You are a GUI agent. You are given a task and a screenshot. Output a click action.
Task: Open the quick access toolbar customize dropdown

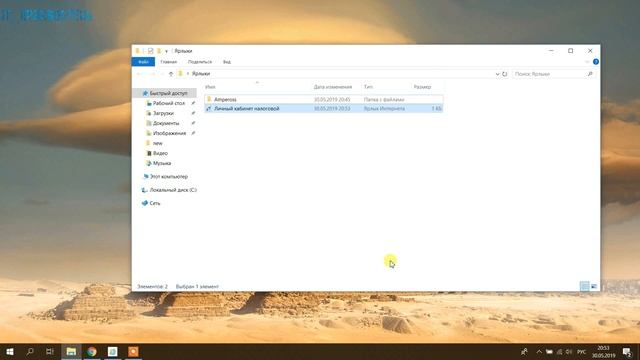pos(166,51)
